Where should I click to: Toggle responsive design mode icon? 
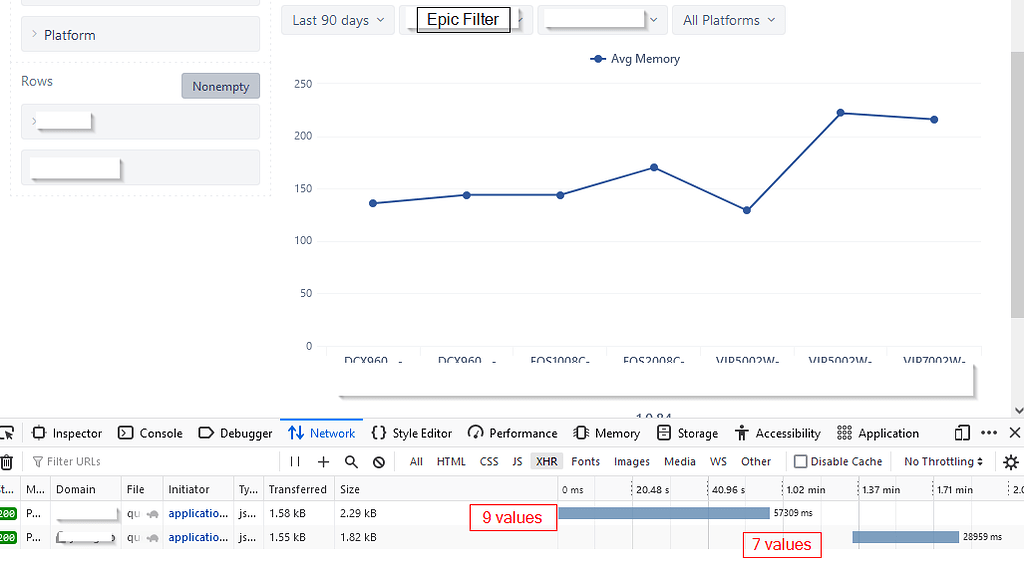pos(961,432)
